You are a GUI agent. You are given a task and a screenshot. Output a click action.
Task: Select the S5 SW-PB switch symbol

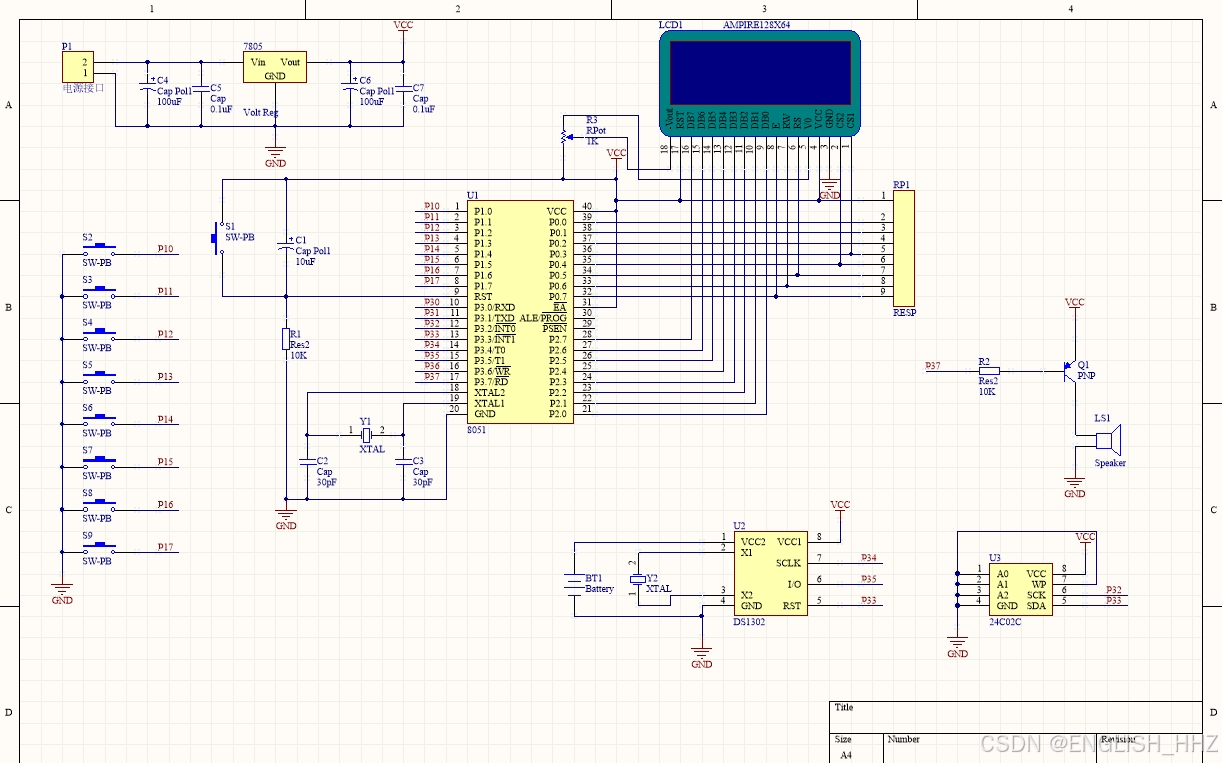click(x=98, y=376)
